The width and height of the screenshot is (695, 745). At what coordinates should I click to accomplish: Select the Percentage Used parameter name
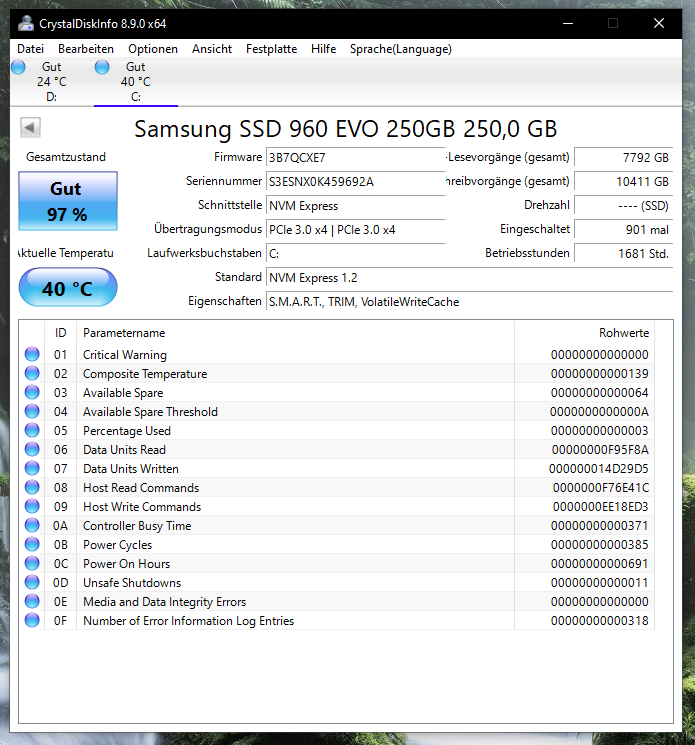(x=127, y=431)
